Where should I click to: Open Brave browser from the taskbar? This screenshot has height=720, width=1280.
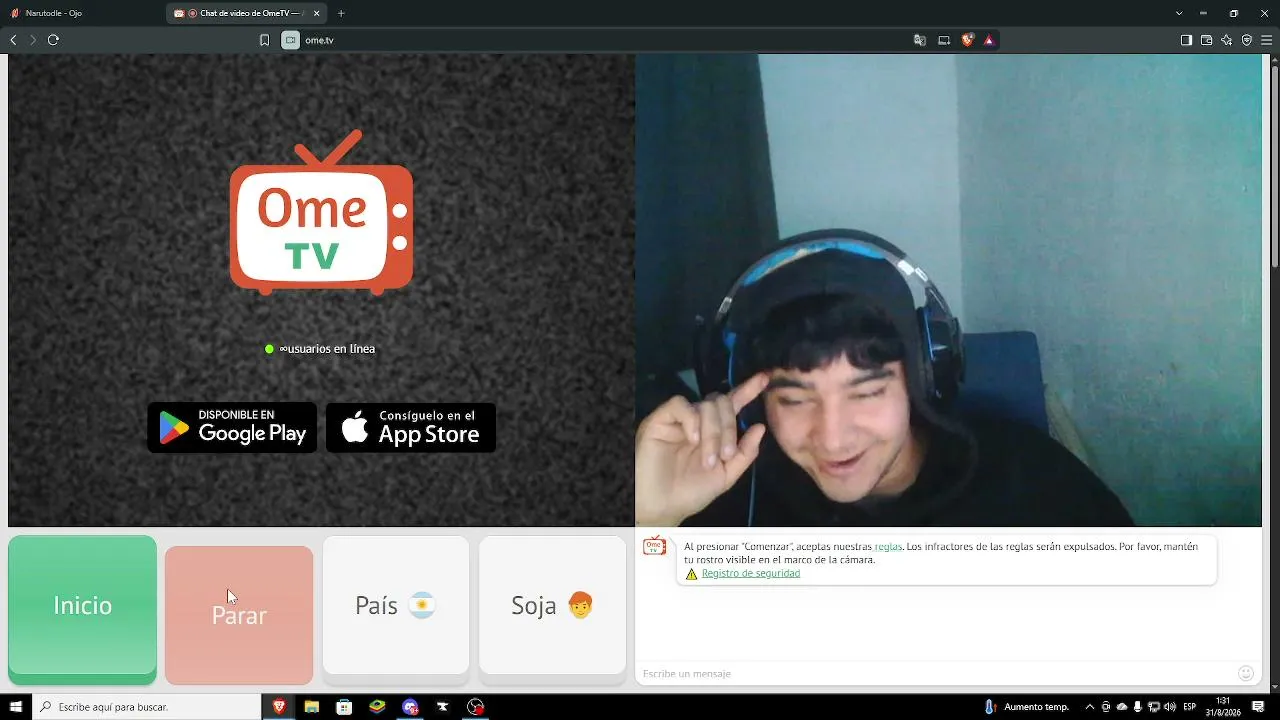279,707
